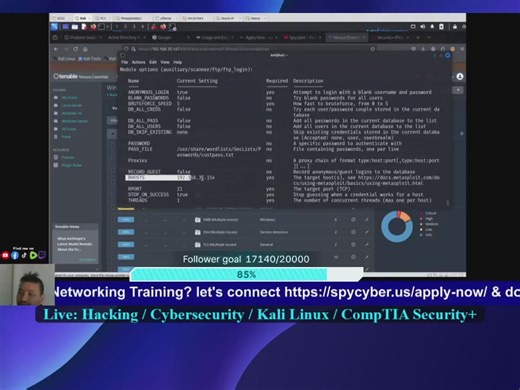This screenshot has width=520, height=390.
Task: Open Kali Tools bookmark in Firefox
Action: (x=90, y=59)
